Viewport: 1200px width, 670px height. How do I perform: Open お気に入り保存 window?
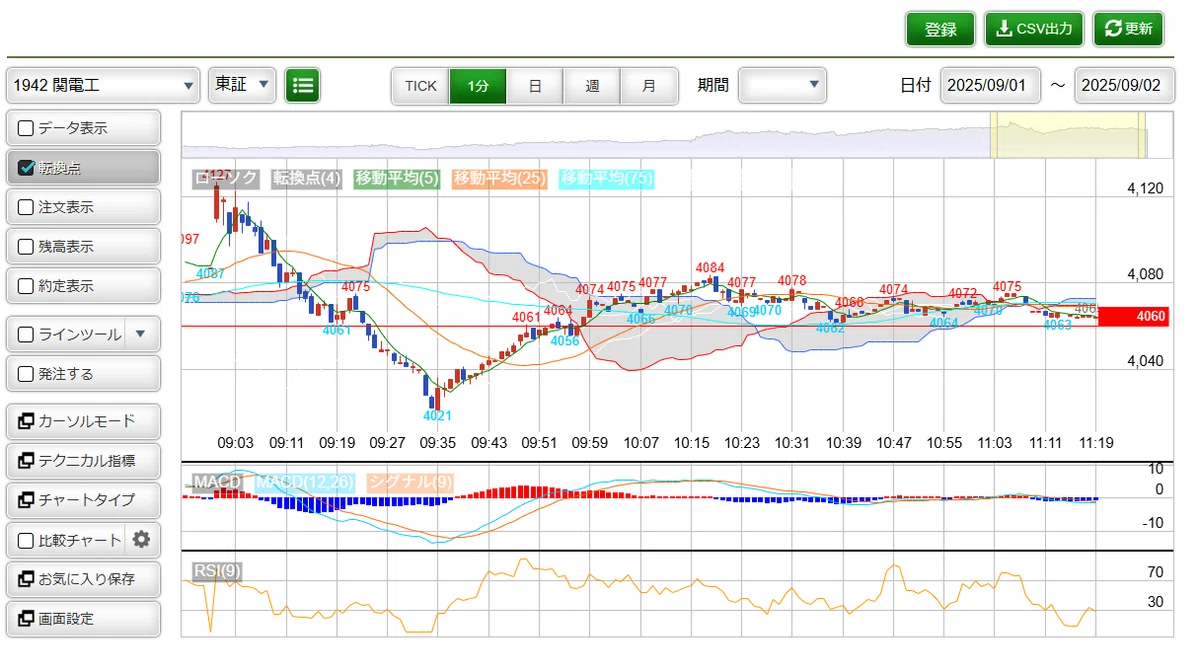coord(83,579)
